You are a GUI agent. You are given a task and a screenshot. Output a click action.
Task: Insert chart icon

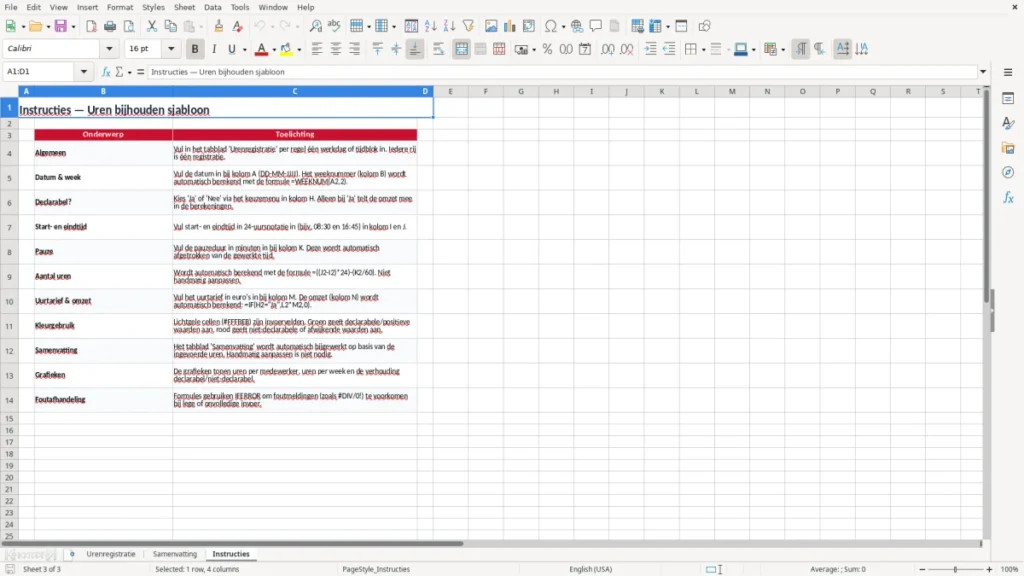510,26
